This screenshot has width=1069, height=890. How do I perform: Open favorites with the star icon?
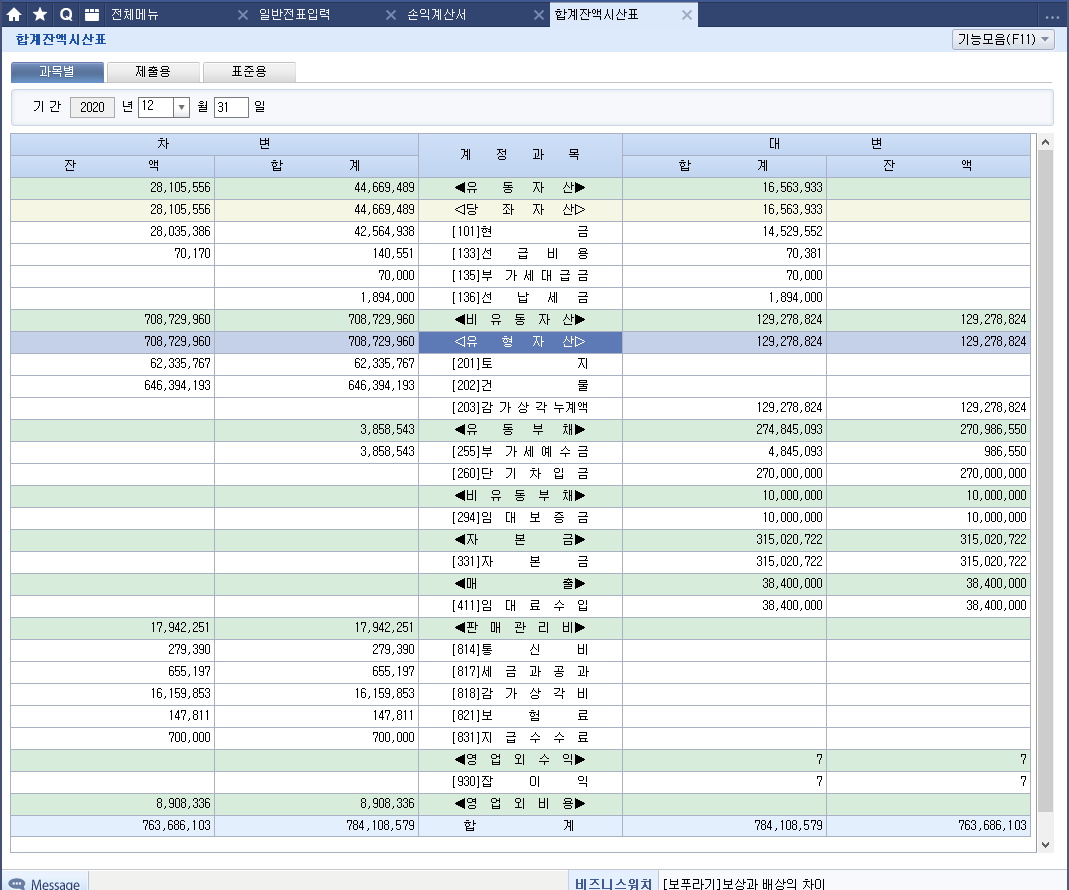point(40,15)
